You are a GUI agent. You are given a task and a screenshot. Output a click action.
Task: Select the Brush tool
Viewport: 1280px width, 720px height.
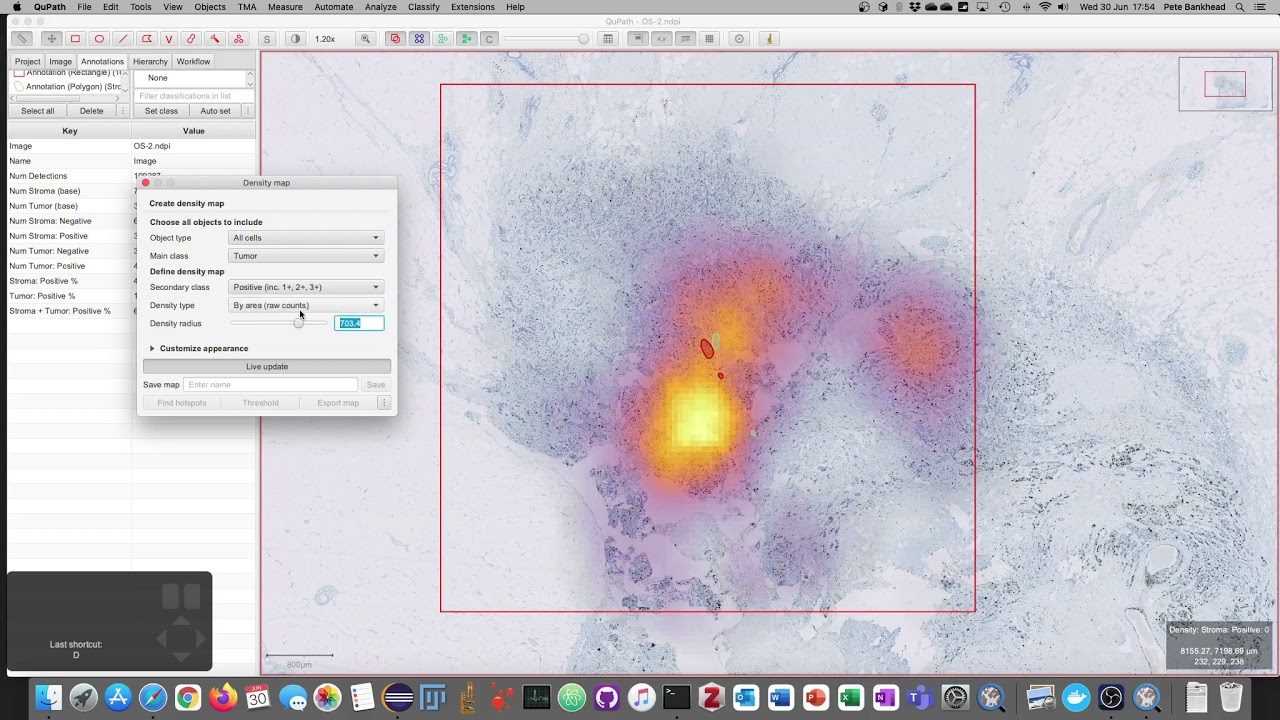coord(191,39)
